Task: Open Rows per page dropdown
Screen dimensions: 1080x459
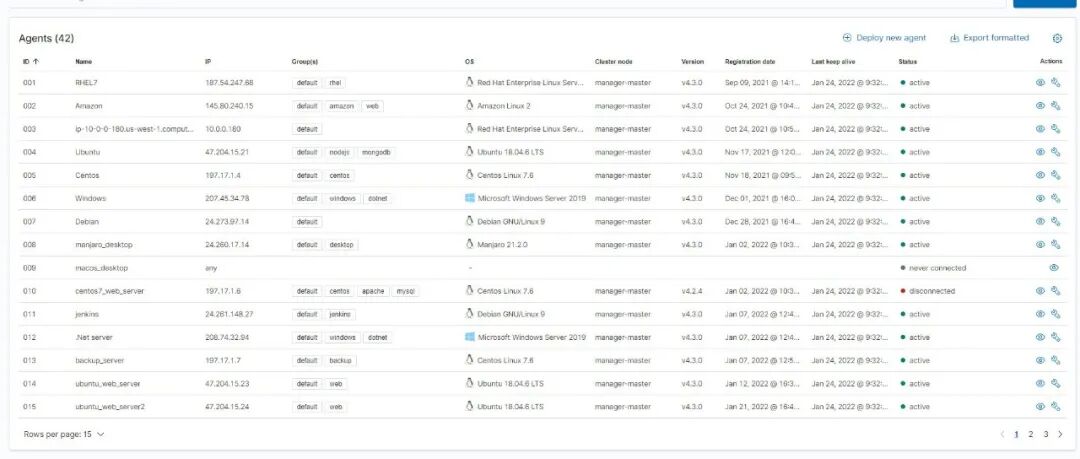Action: pyautogui.click(x=64, y=434)
